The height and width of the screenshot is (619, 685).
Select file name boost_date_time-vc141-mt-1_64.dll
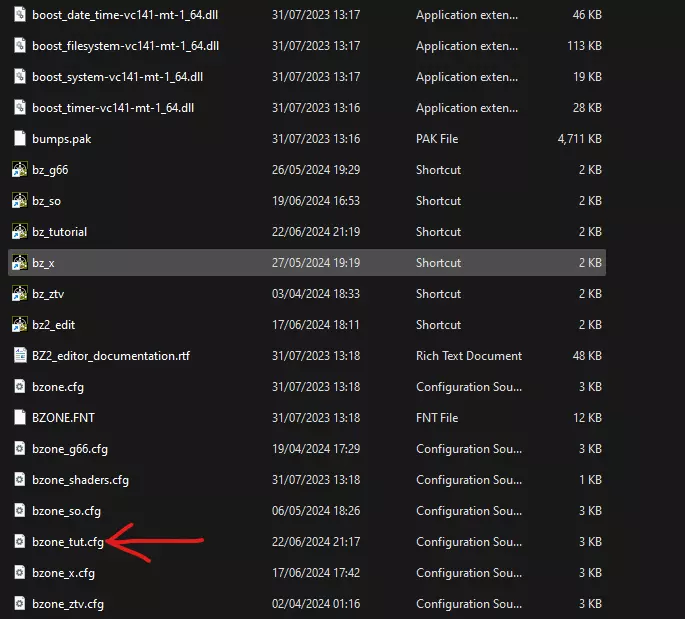[125, 15]
